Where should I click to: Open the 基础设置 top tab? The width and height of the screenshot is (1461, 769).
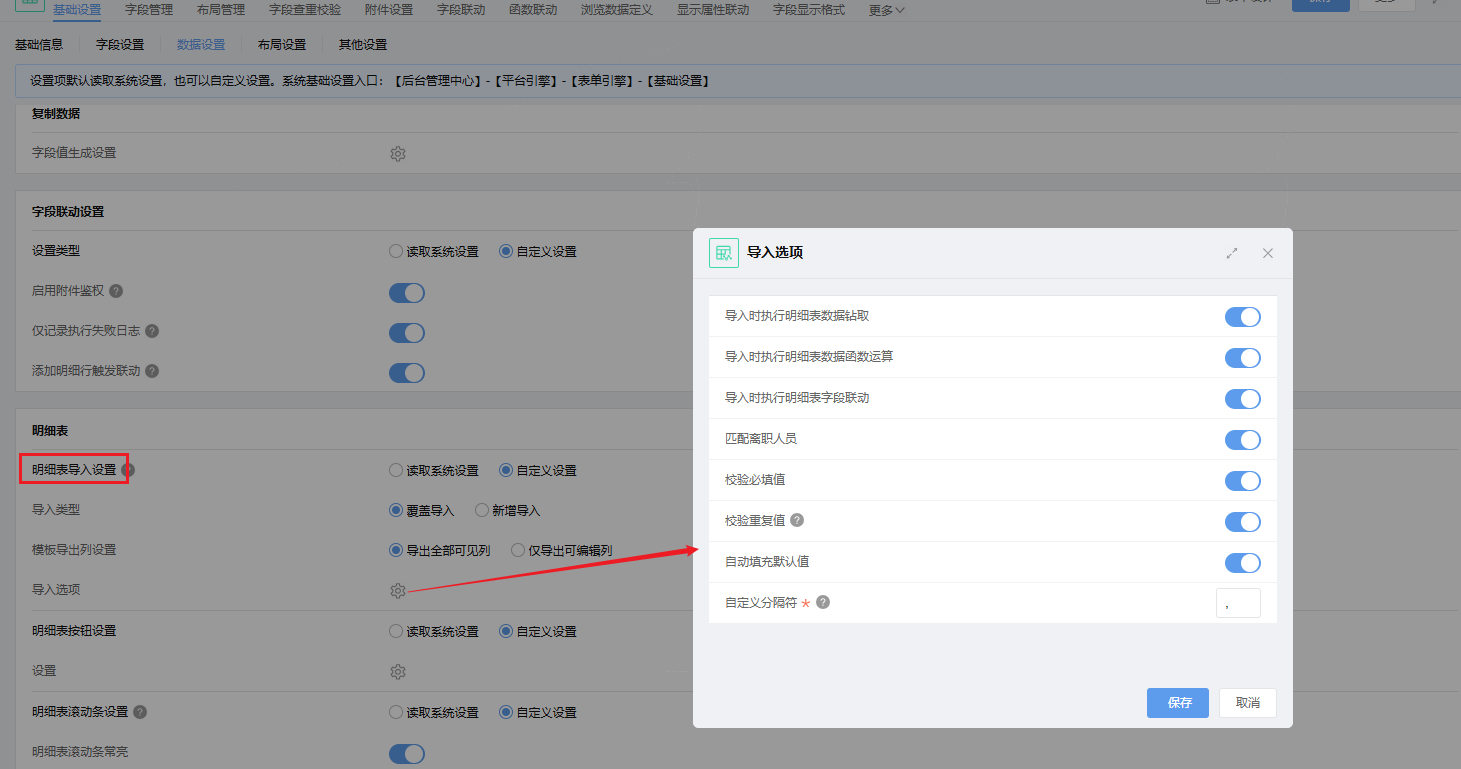[x=77, y=10]
